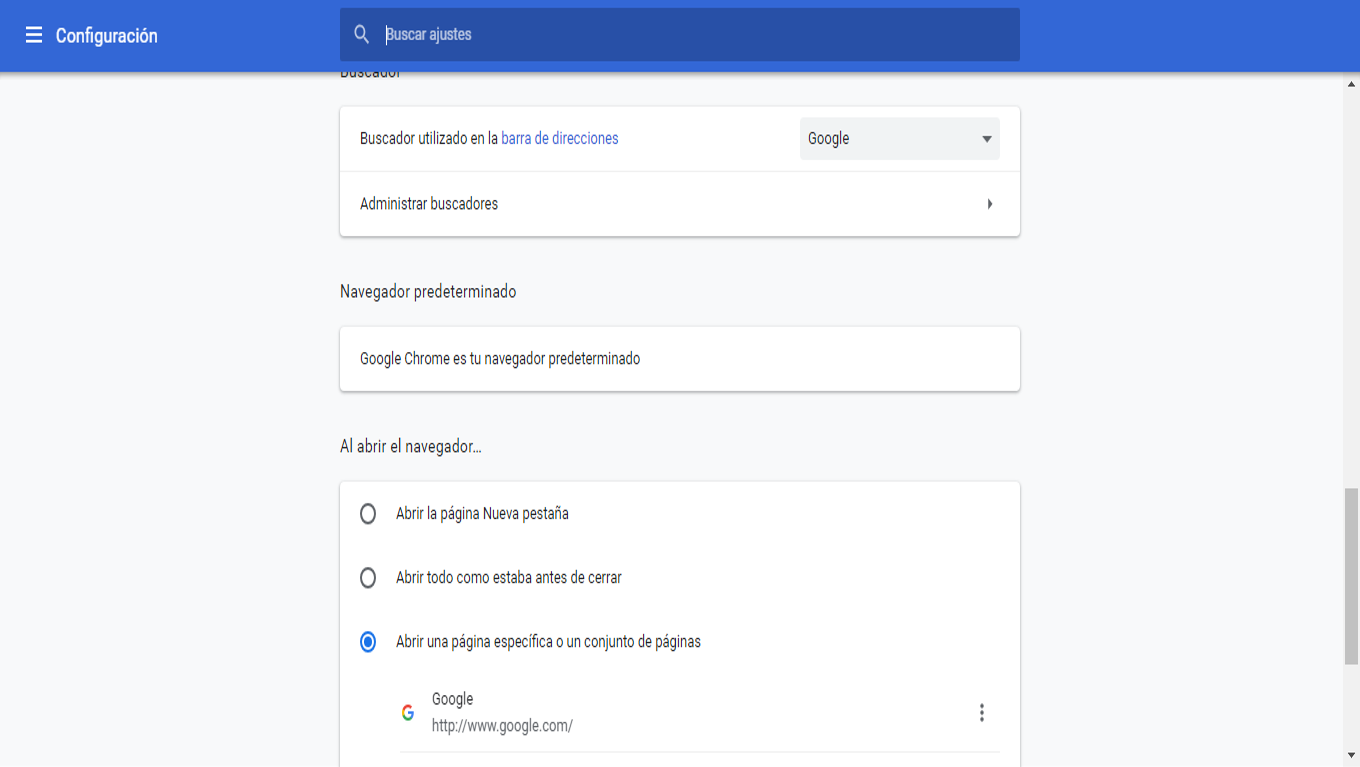Click scrollbar up arrow

coord(1351,84)
